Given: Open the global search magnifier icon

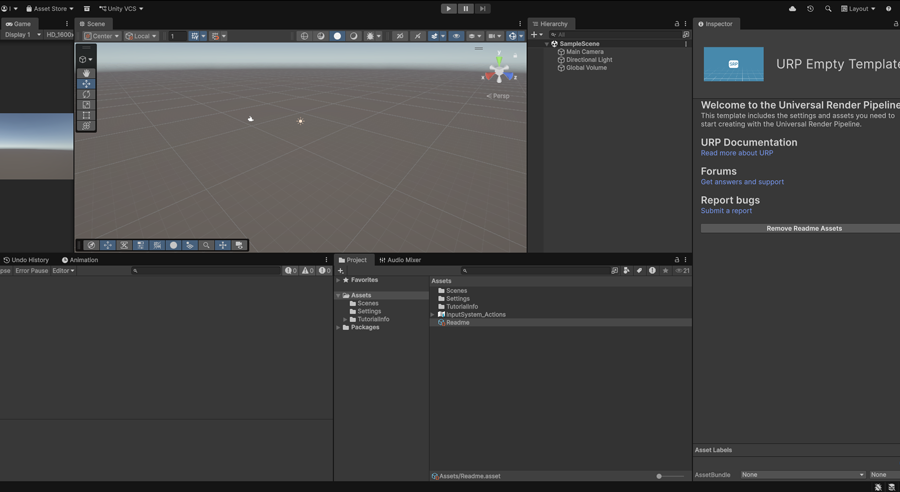Looking at the screenshot, I should [x=828, y=9].
